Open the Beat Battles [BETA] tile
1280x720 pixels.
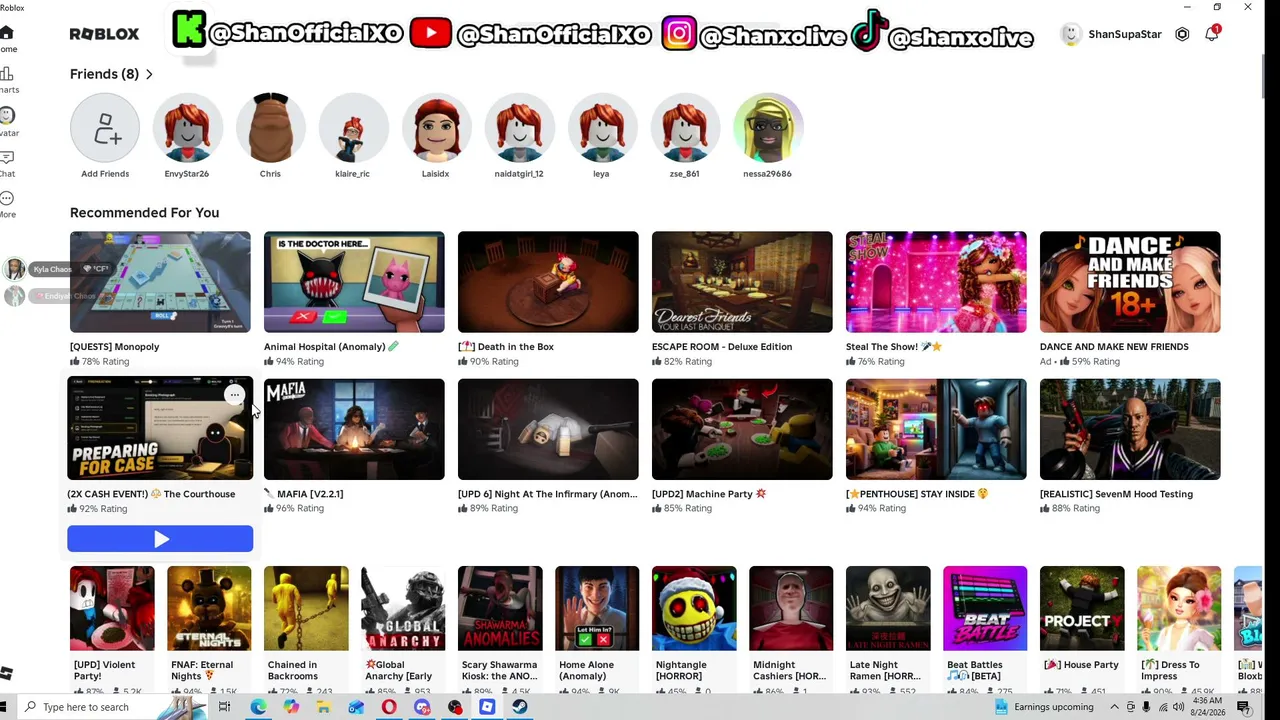tap(985, 608)
